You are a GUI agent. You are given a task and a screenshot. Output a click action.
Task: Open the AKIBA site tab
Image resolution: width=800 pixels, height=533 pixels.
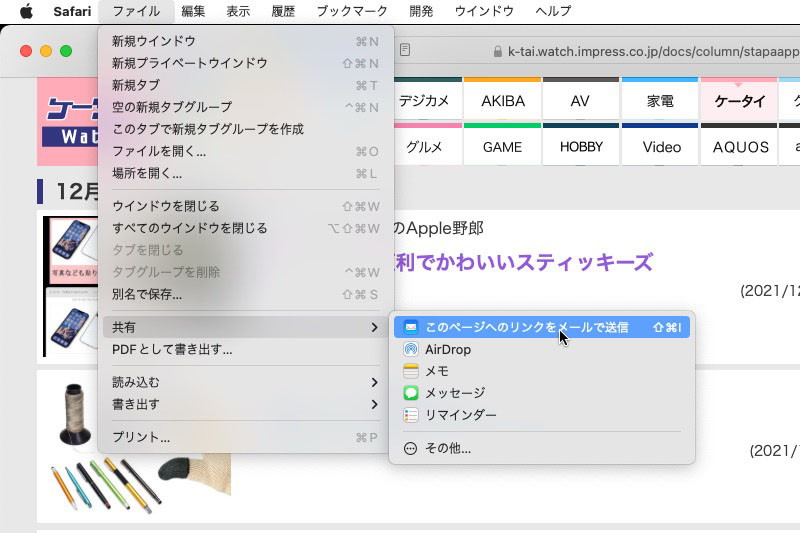(503, 98)
